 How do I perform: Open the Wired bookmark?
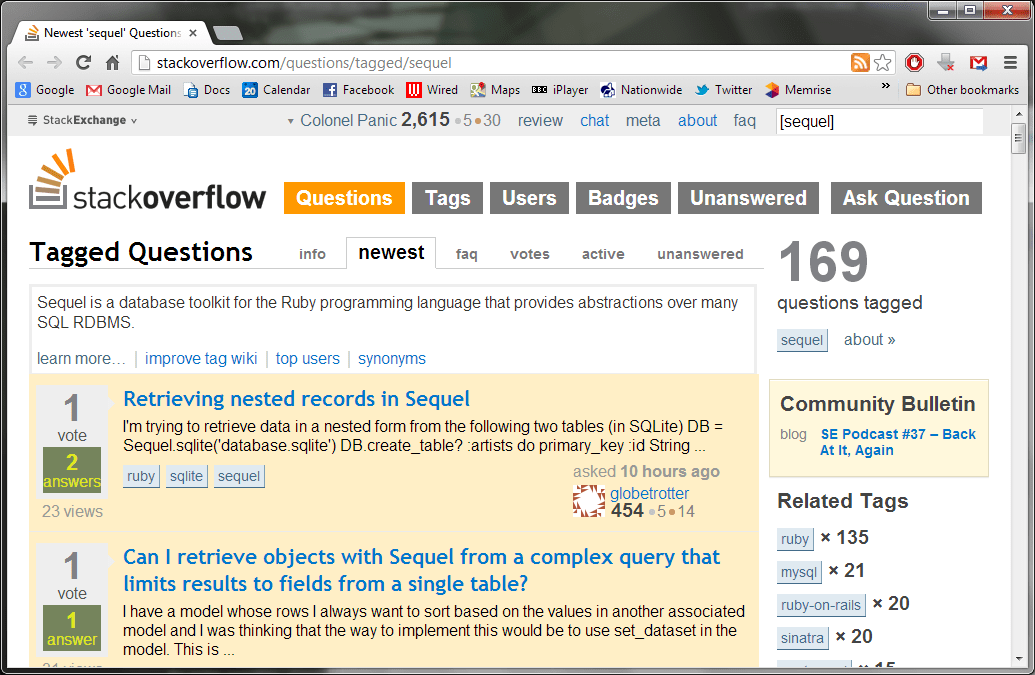(x=432, y=90)
